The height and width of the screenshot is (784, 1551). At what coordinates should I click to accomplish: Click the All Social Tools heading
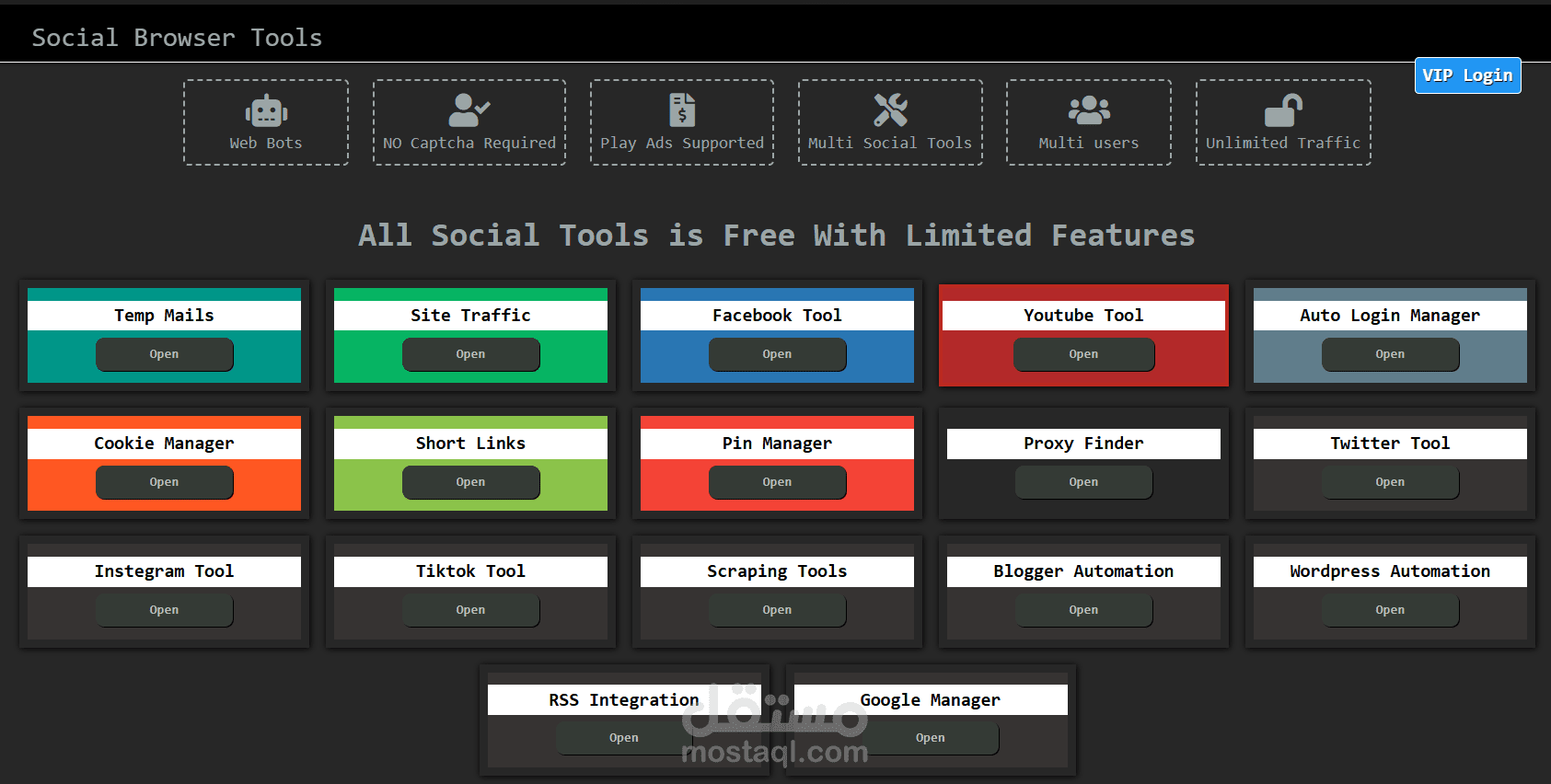[776, 236]
